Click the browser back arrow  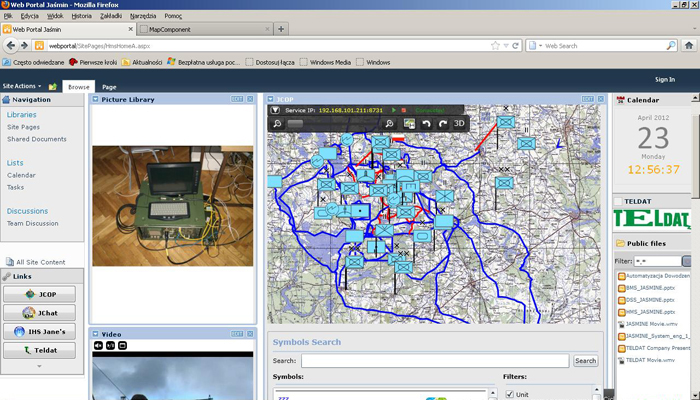(x=11, y=46)
